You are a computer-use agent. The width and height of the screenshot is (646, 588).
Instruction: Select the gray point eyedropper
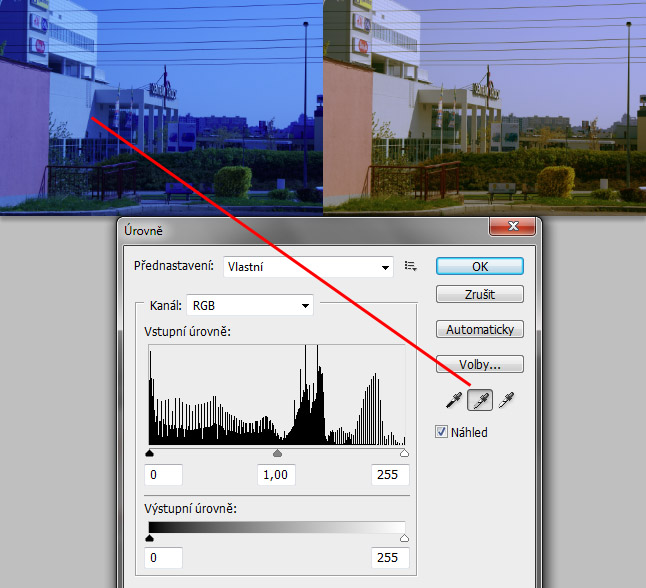(x=481, y=401)
